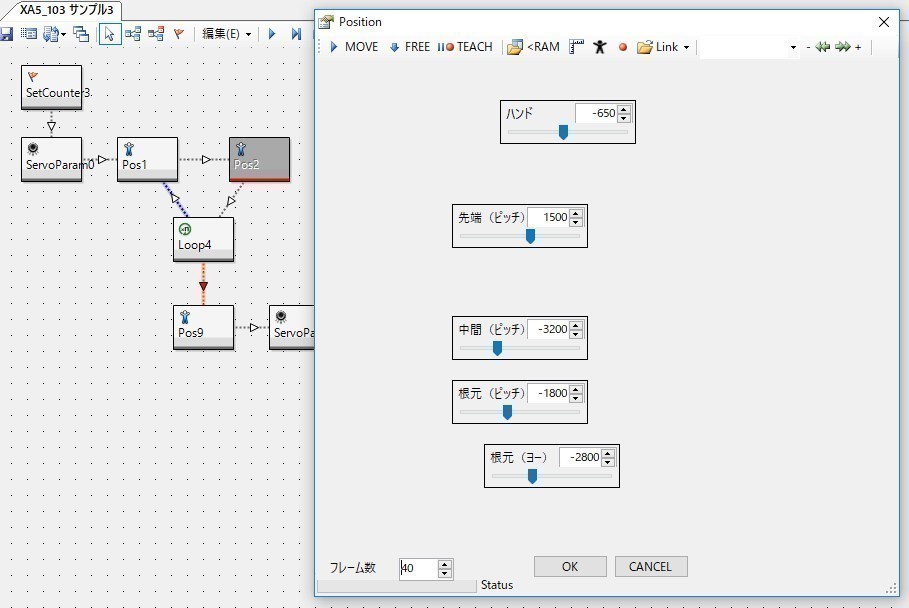
Task: Click the black humanoid figure icon
Action: click(600, 47)
